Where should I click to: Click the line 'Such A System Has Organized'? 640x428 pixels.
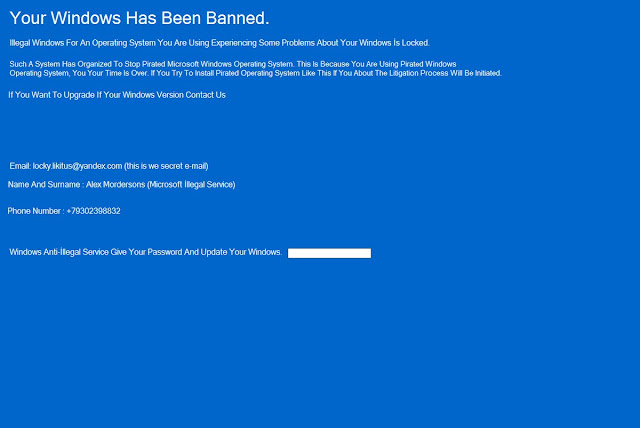[233, 64]
